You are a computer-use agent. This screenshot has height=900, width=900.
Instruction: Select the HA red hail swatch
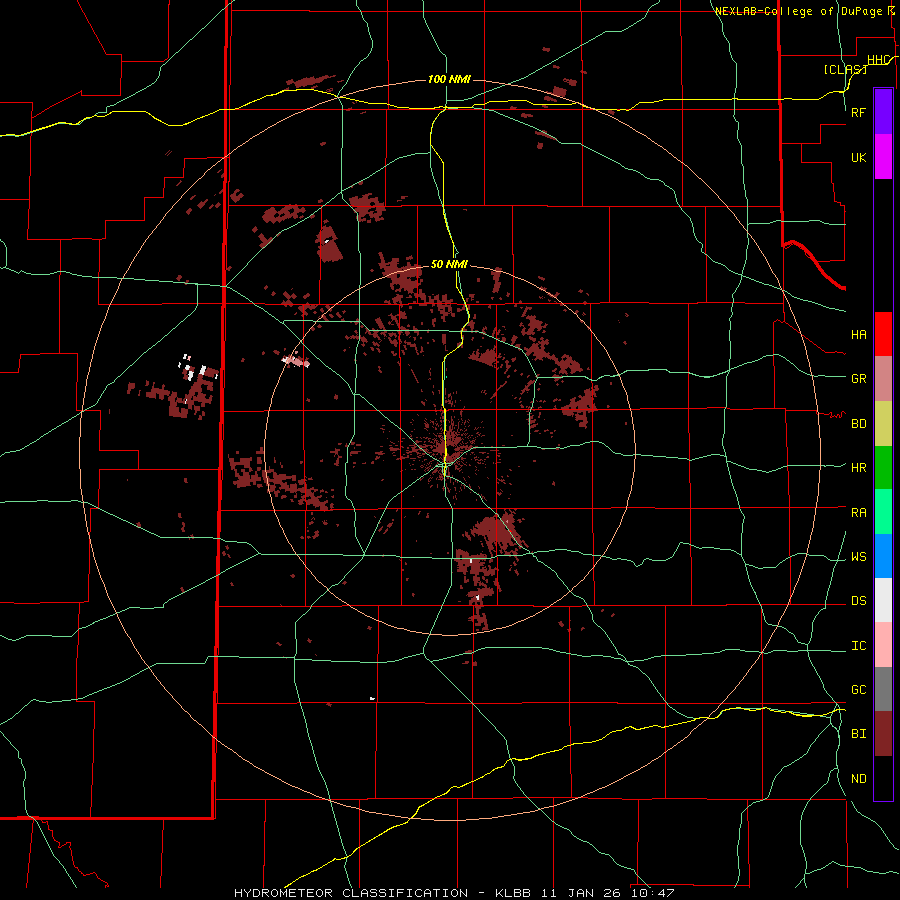883,334
